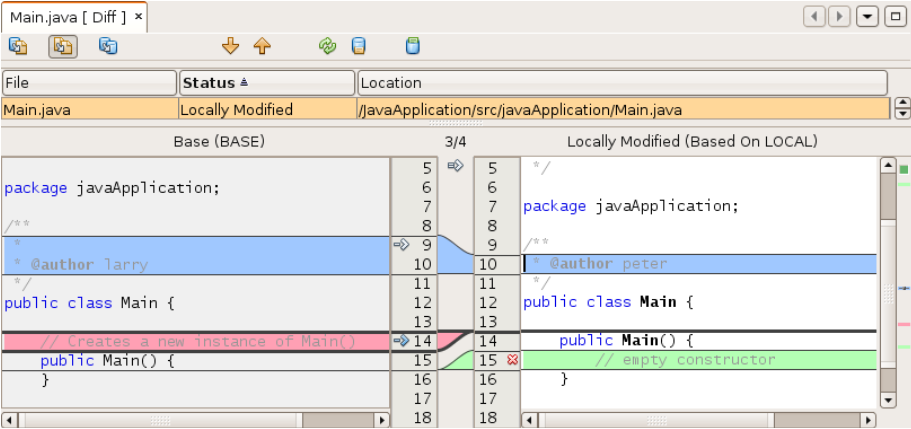The height and width of the screenshot is (429, 911).
Task: Sort by the Status column header
Action: [x=266, y=83]
